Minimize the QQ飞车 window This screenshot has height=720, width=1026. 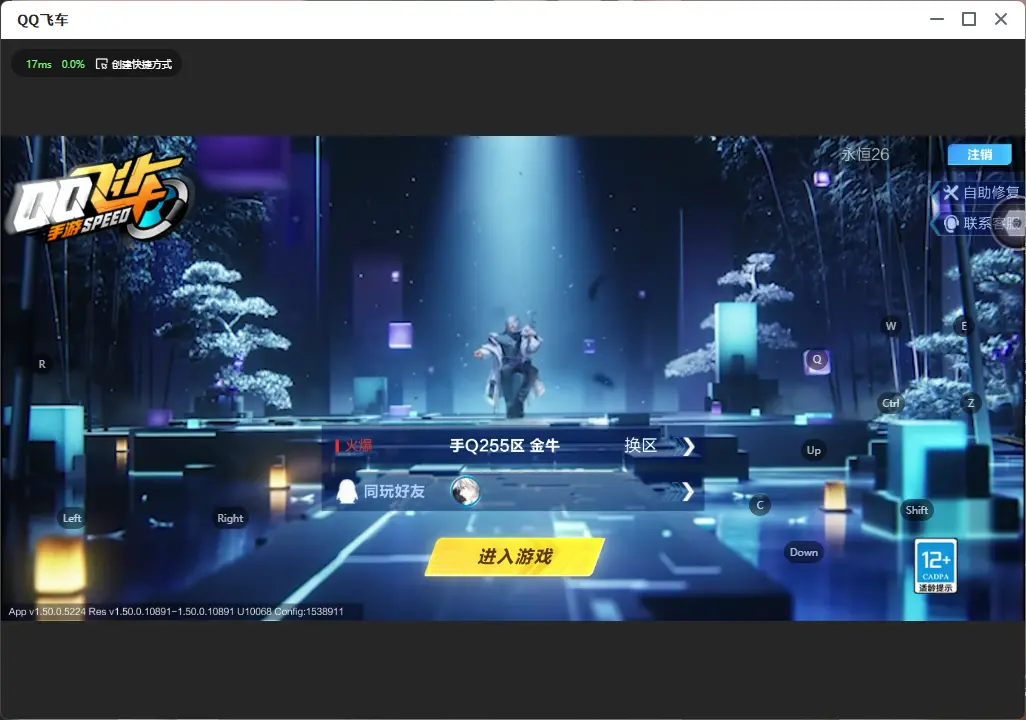[x=937, y=19]
